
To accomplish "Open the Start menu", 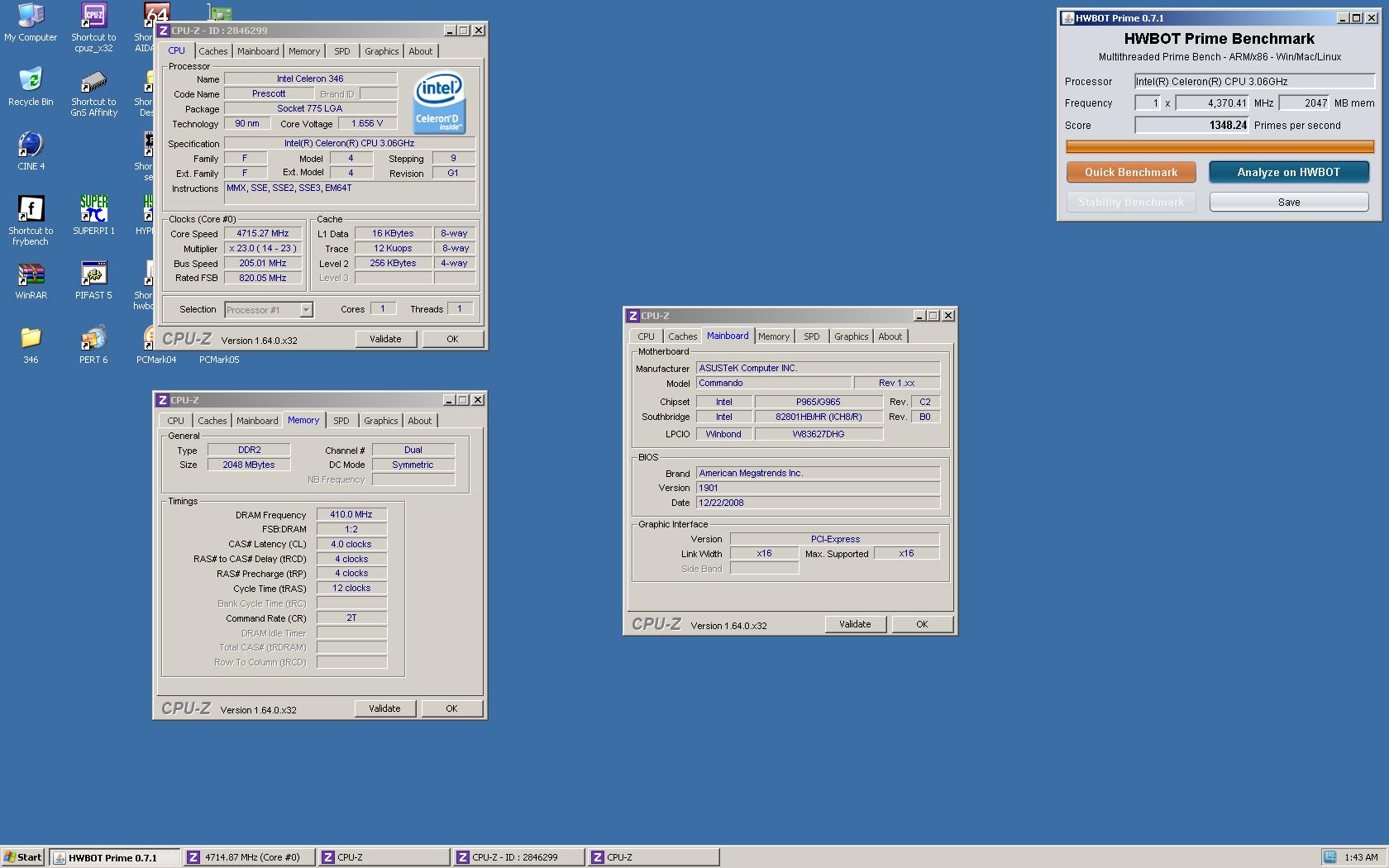I will point(23,857).
